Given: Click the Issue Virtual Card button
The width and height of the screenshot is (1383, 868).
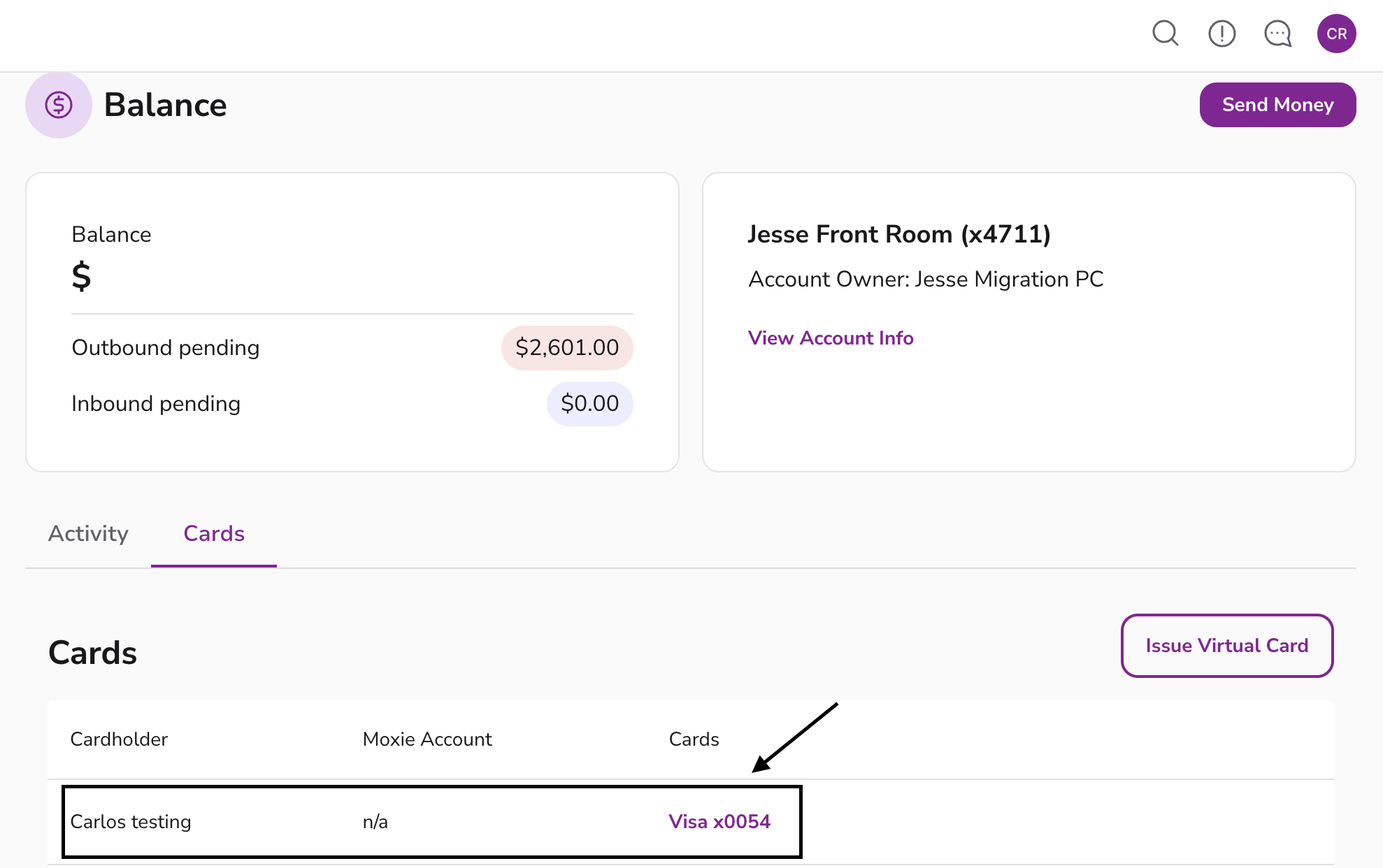Looking at the screenshot, I should pos(1226,646).
